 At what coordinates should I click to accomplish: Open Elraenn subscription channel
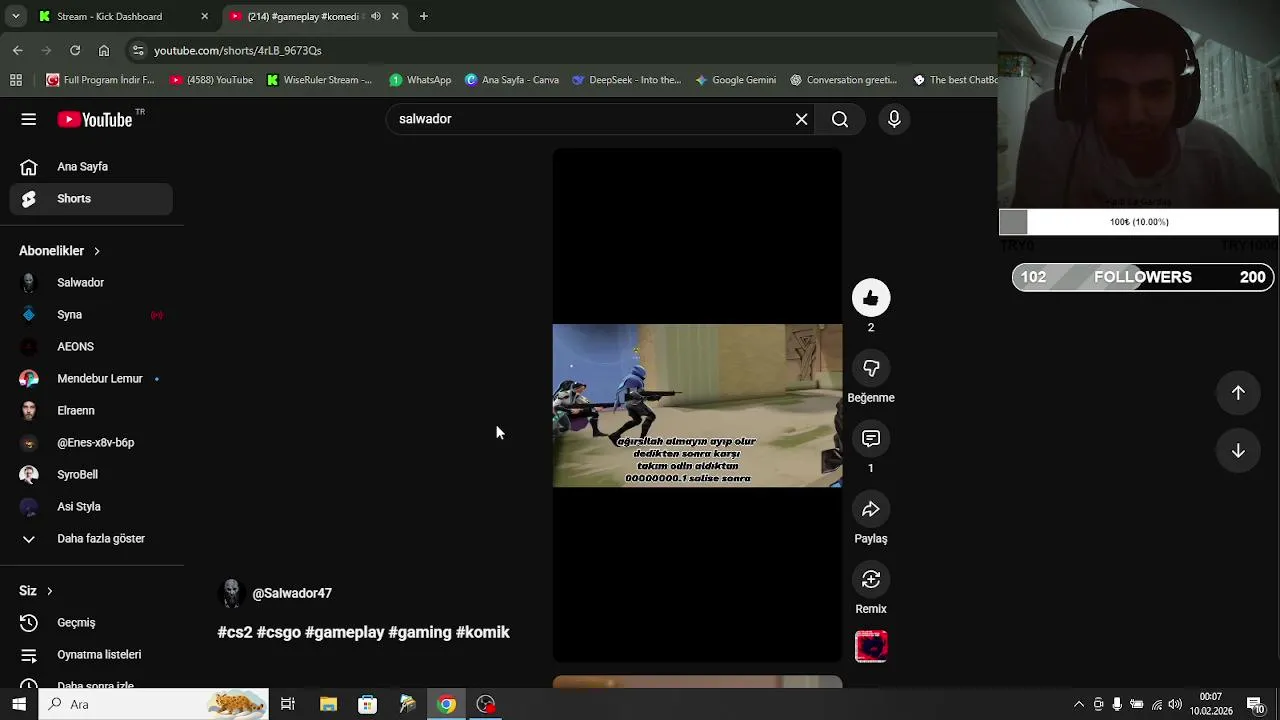point(91,411)
